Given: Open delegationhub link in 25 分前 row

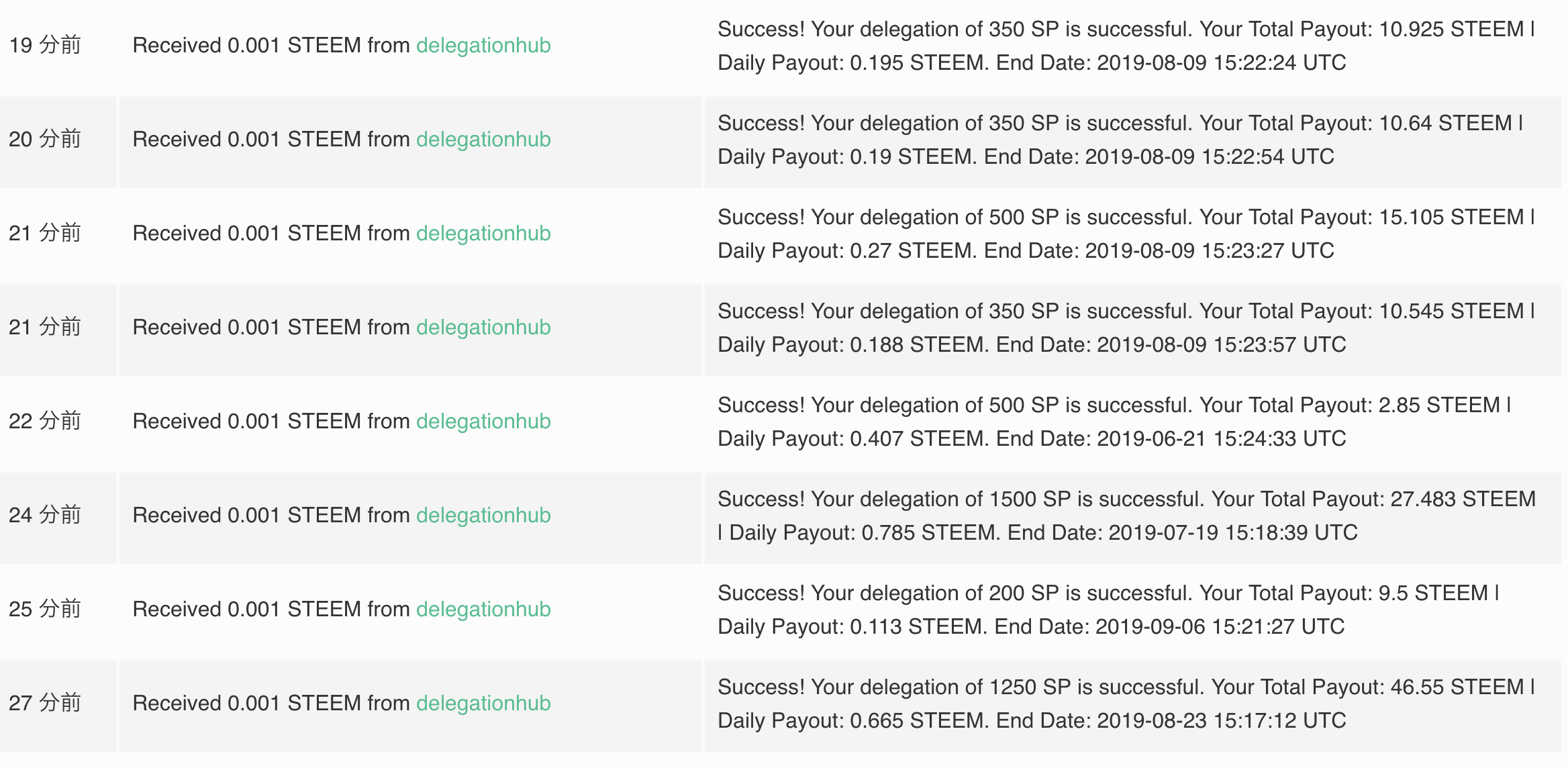Looking at the screenshot, I should pos(483,610).
